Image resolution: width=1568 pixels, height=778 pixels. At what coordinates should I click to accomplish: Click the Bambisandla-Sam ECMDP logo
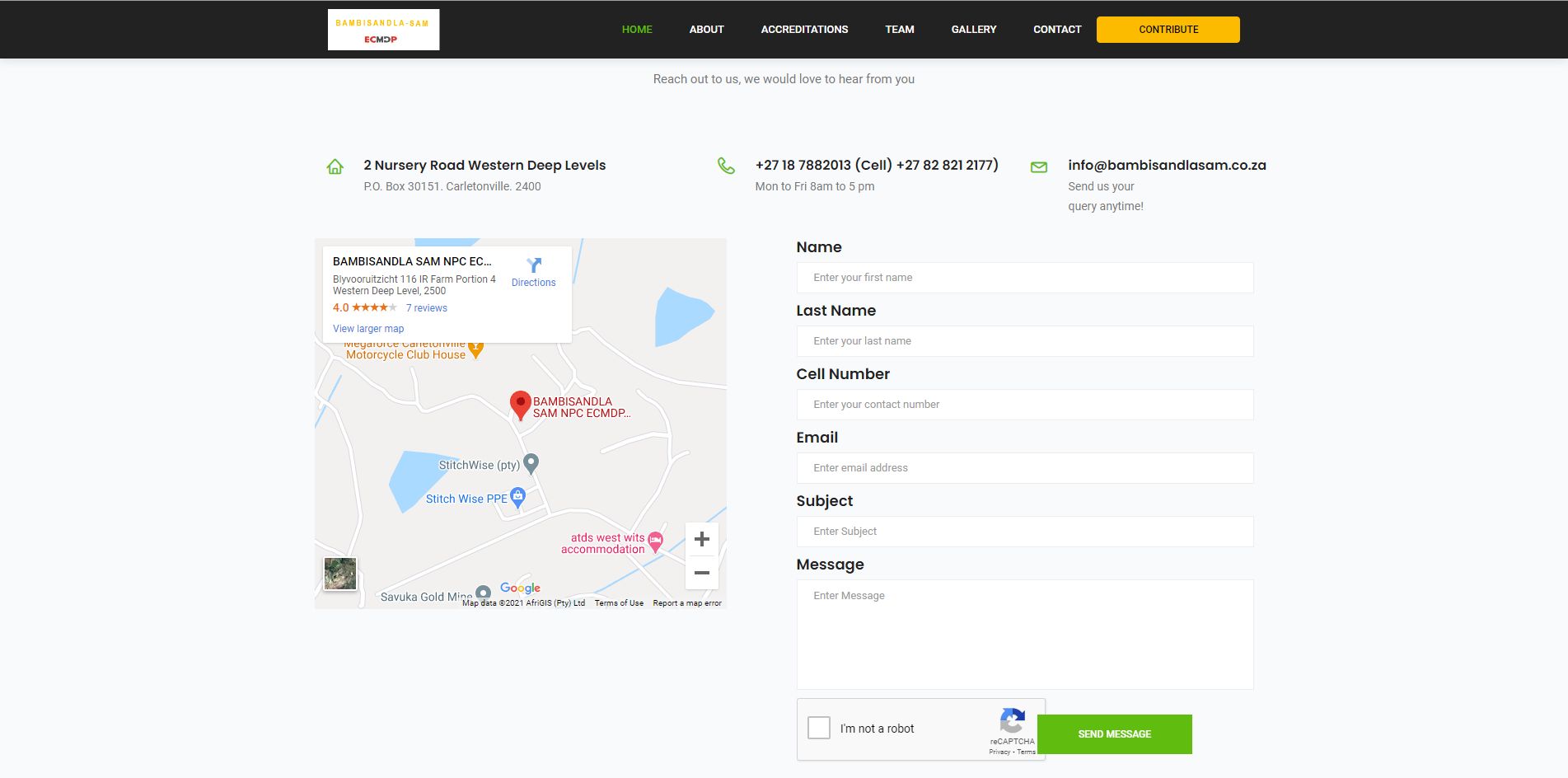383,30
